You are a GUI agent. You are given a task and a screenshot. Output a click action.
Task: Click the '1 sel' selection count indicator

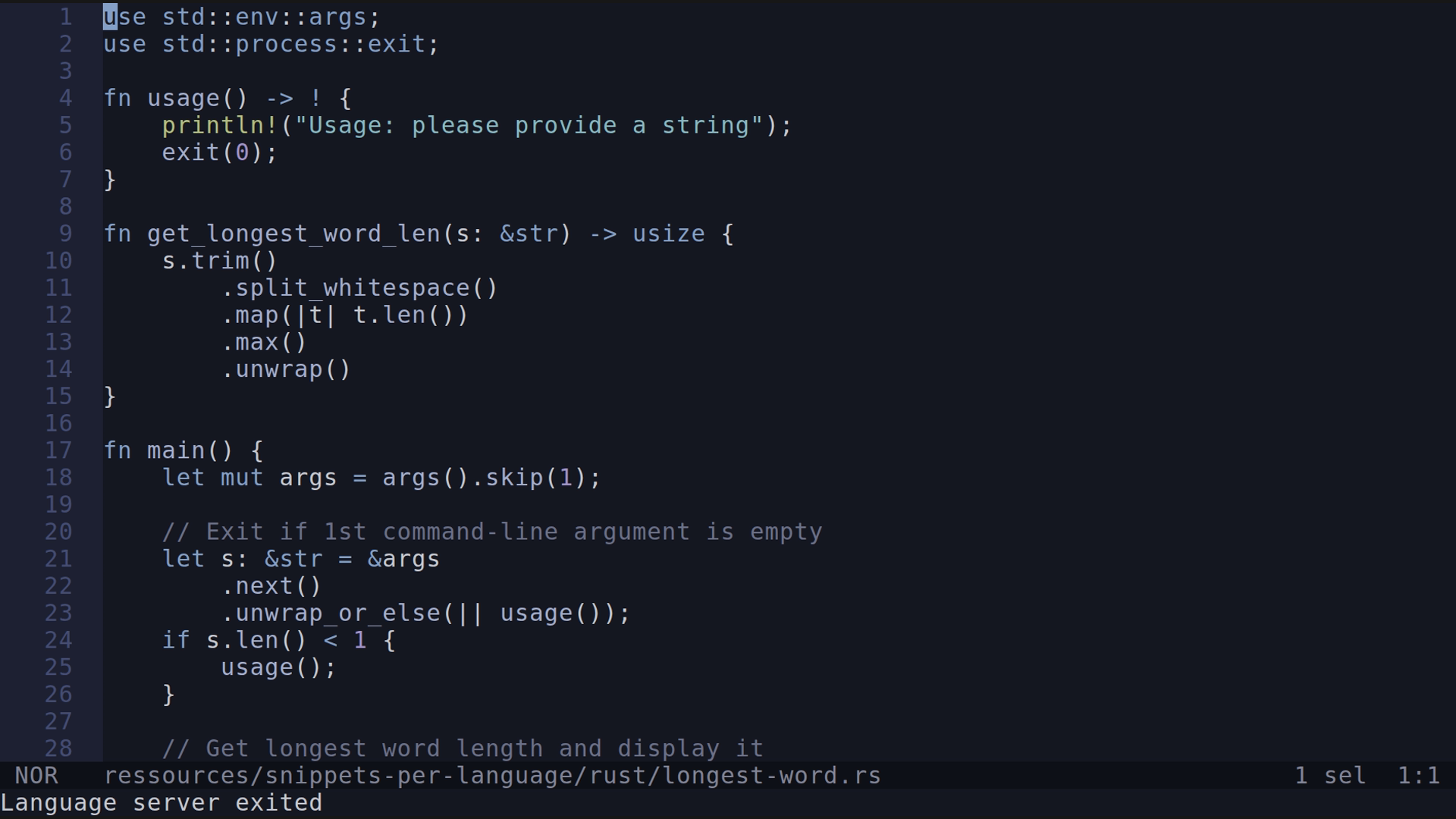1330,776
